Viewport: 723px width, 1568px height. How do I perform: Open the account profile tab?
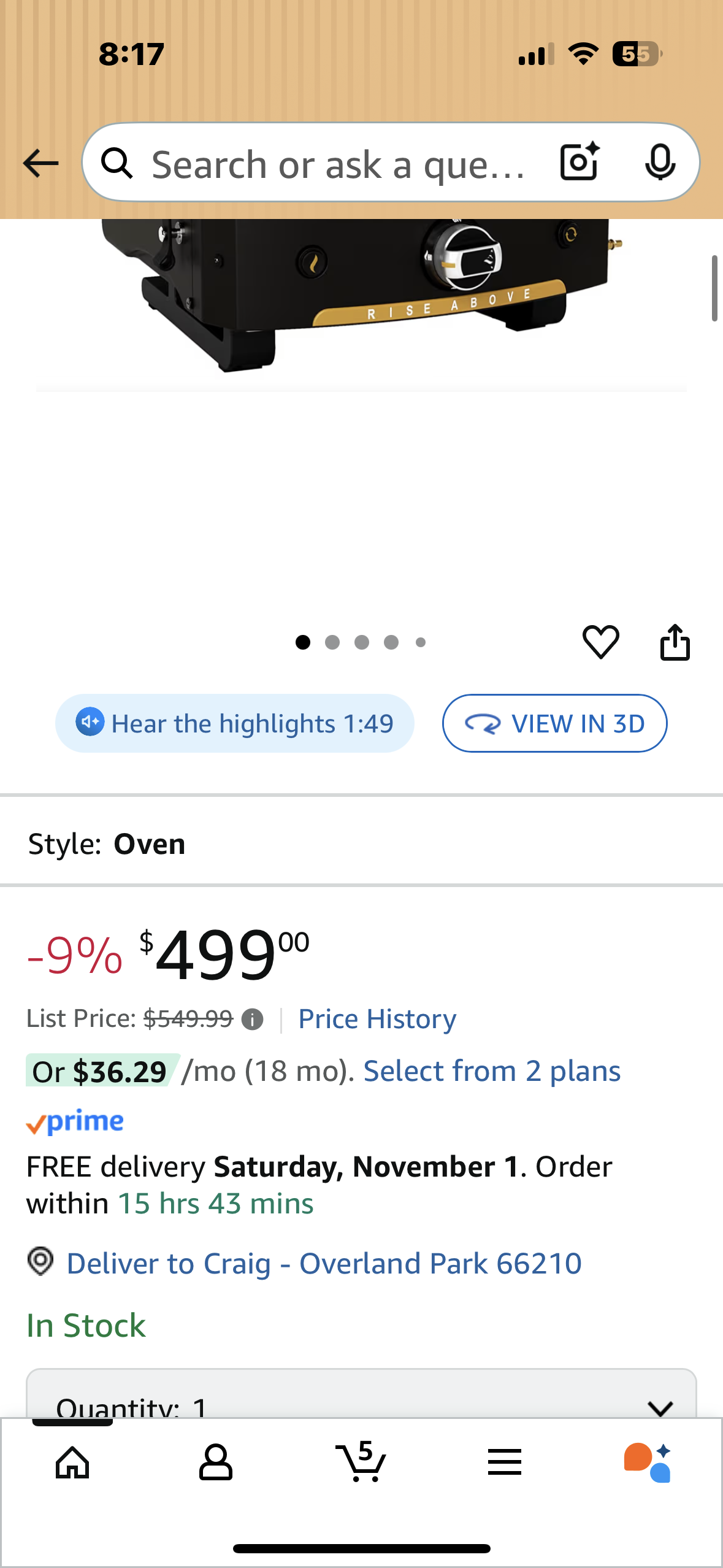[x=216, y=1462]
